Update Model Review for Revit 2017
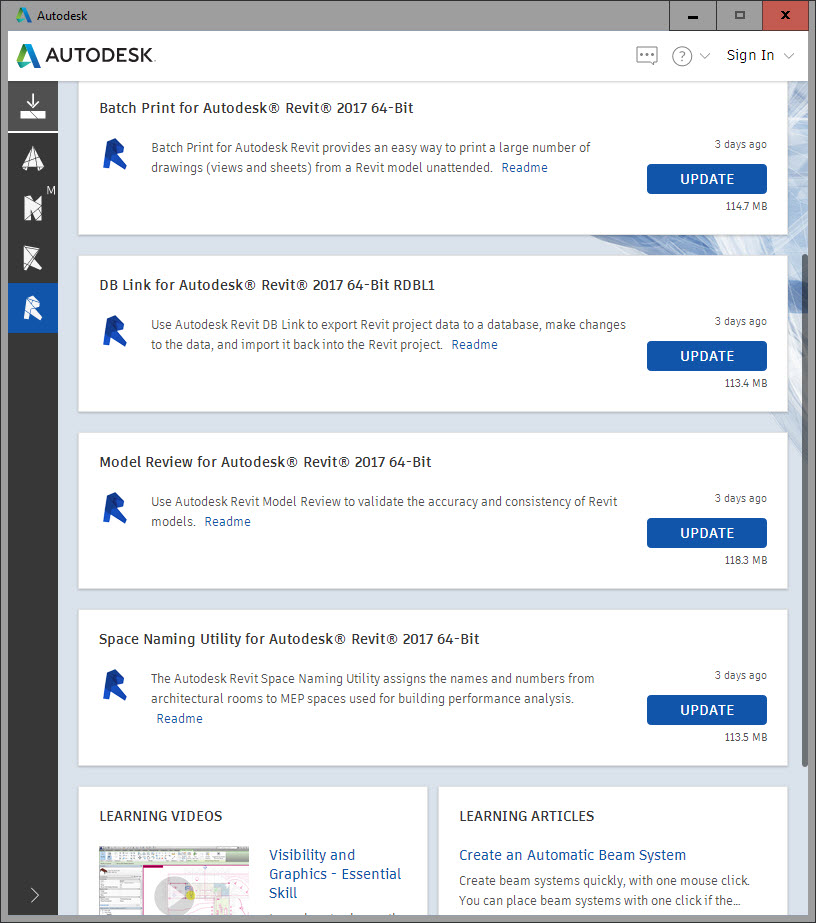 [706, 533]
